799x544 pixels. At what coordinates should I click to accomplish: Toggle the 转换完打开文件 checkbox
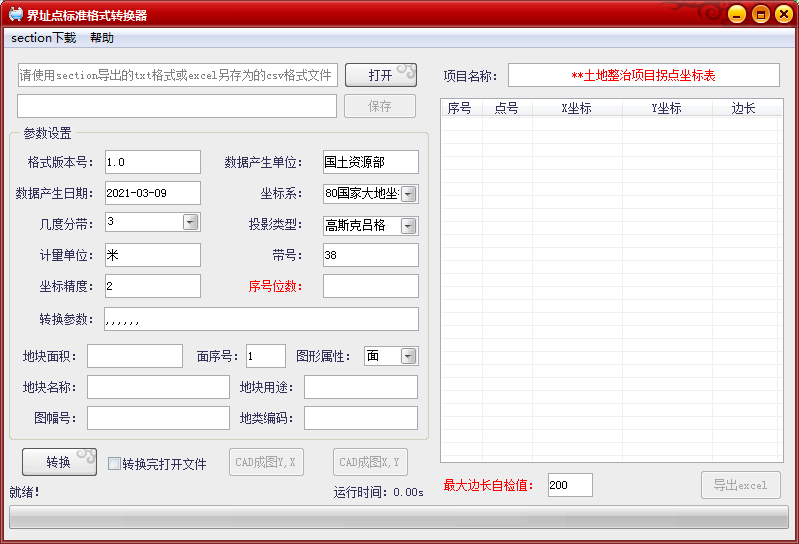tap(114, 464)
